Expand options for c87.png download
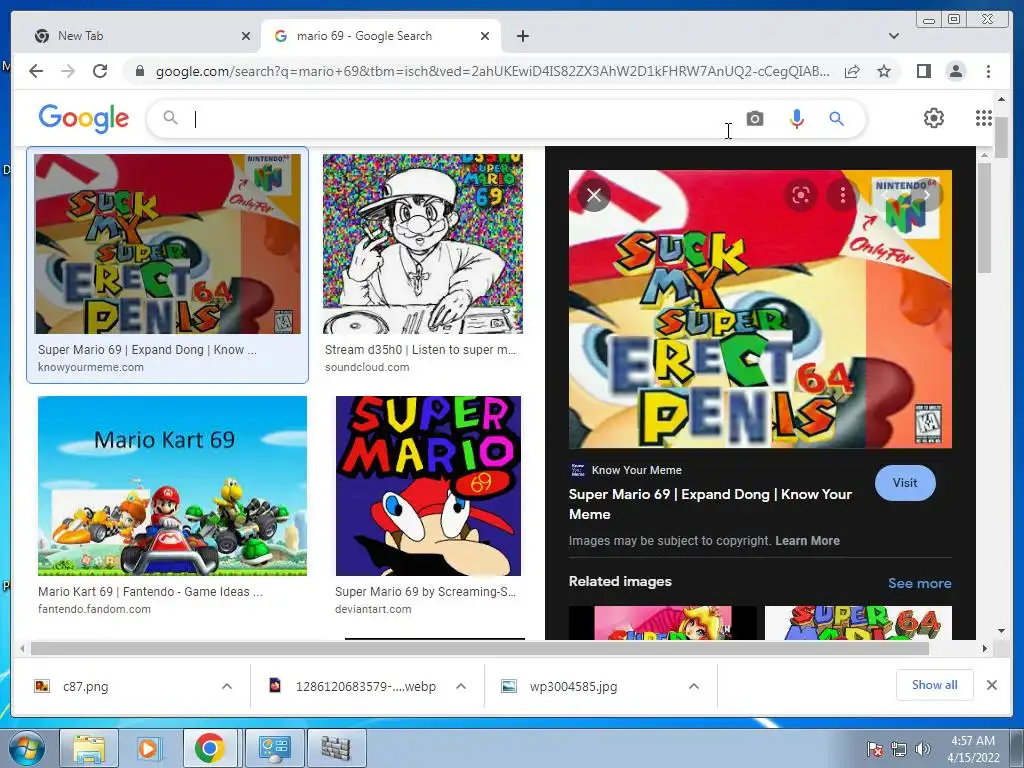 (227, 686)
